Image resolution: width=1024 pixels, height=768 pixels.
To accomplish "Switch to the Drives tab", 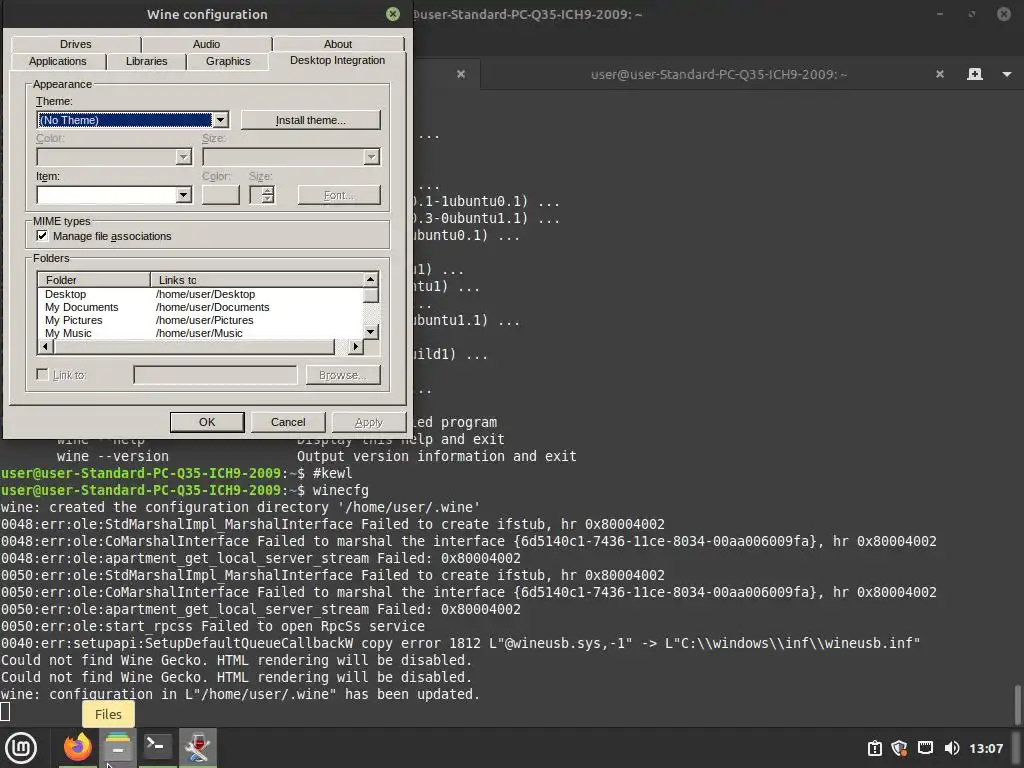I will tap(76, 44).
